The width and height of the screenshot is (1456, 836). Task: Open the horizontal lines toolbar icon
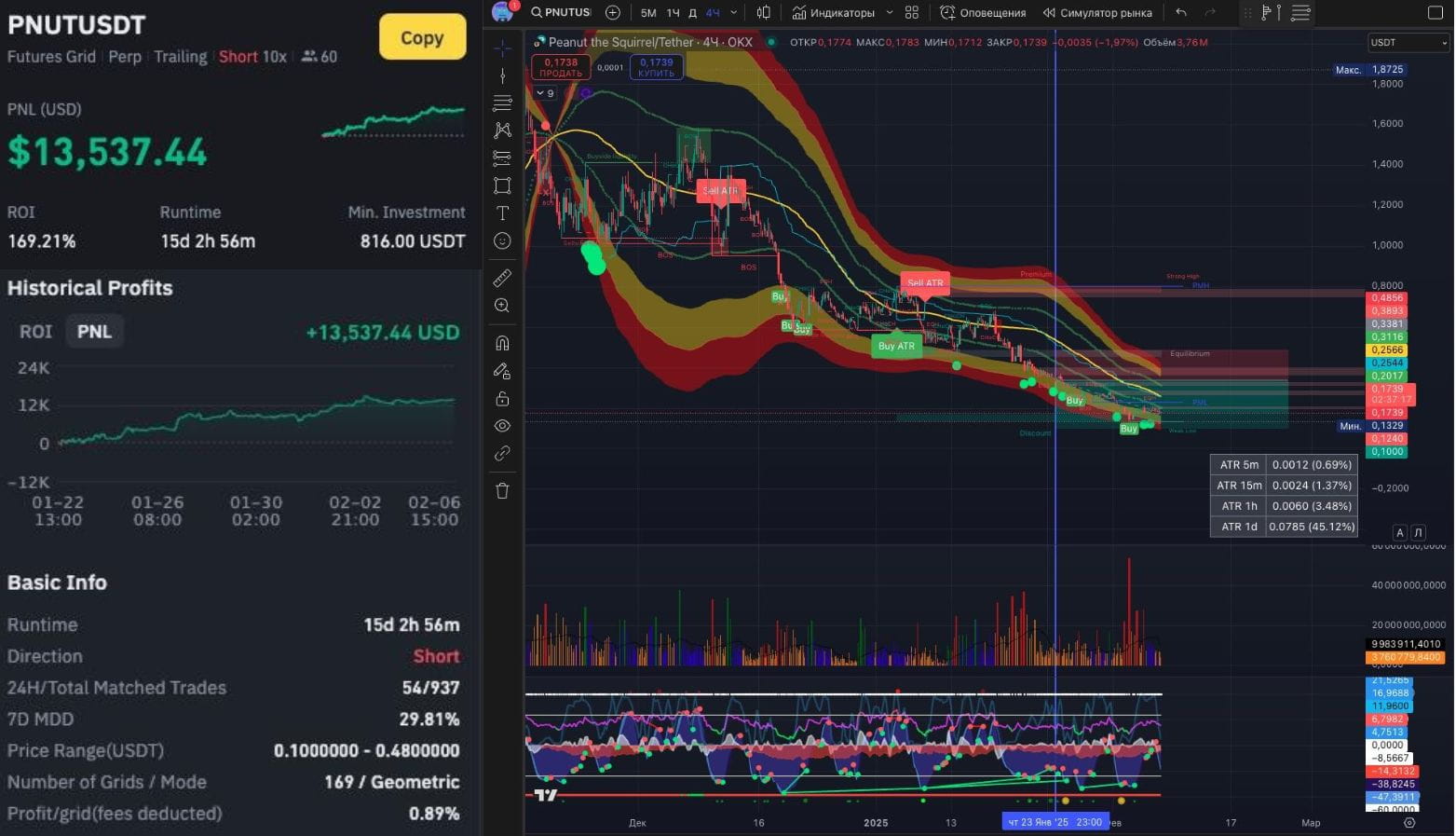pos(1300,12)
